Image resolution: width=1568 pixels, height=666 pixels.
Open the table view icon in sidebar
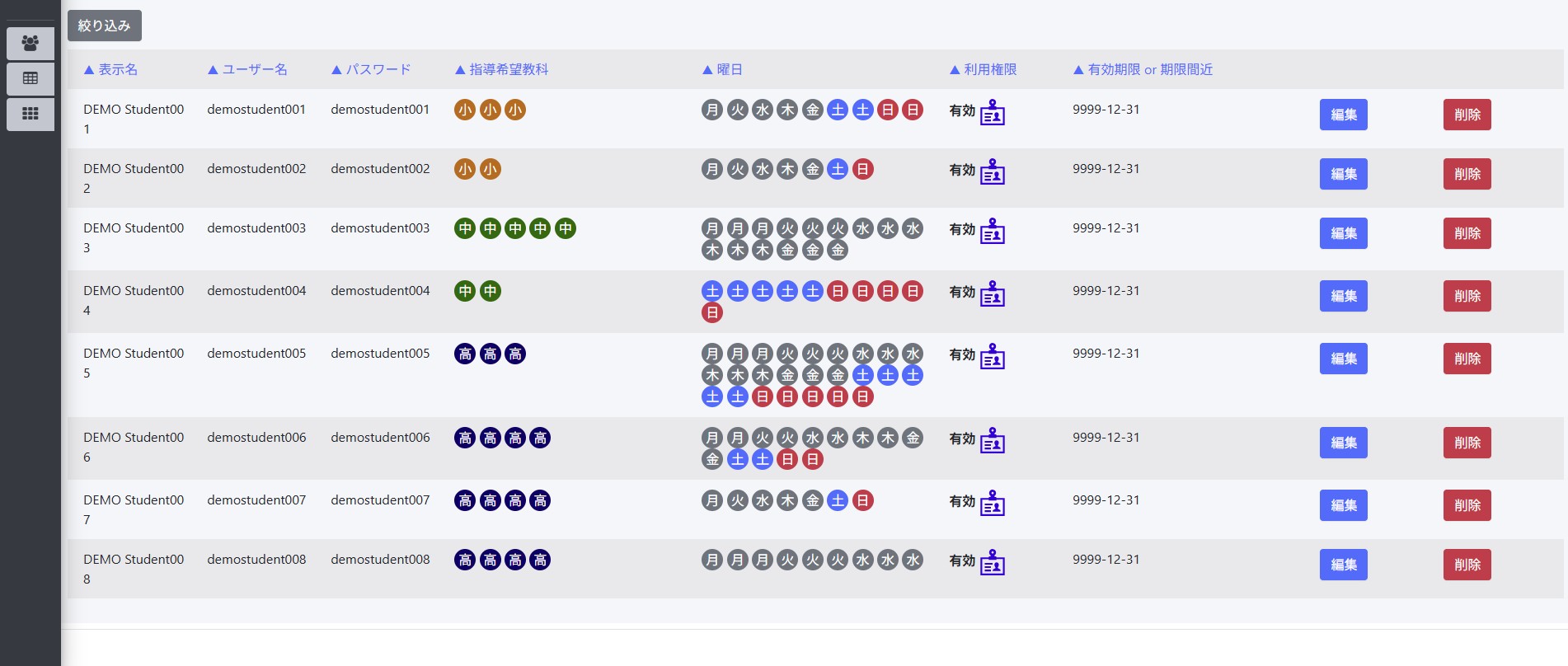(x=31, y=78)
